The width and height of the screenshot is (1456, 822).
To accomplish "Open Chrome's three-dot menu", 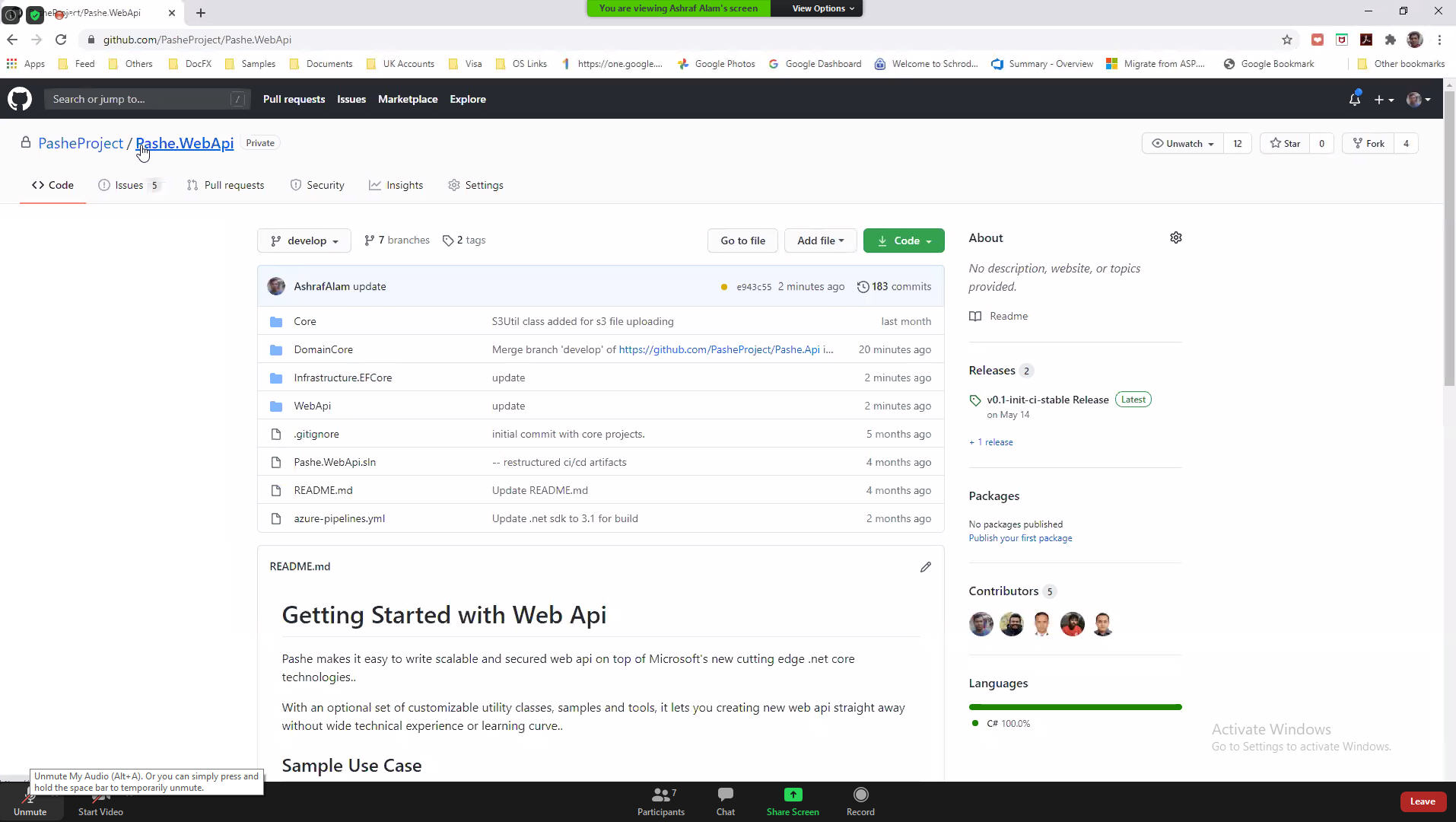I will point(1439,40).
